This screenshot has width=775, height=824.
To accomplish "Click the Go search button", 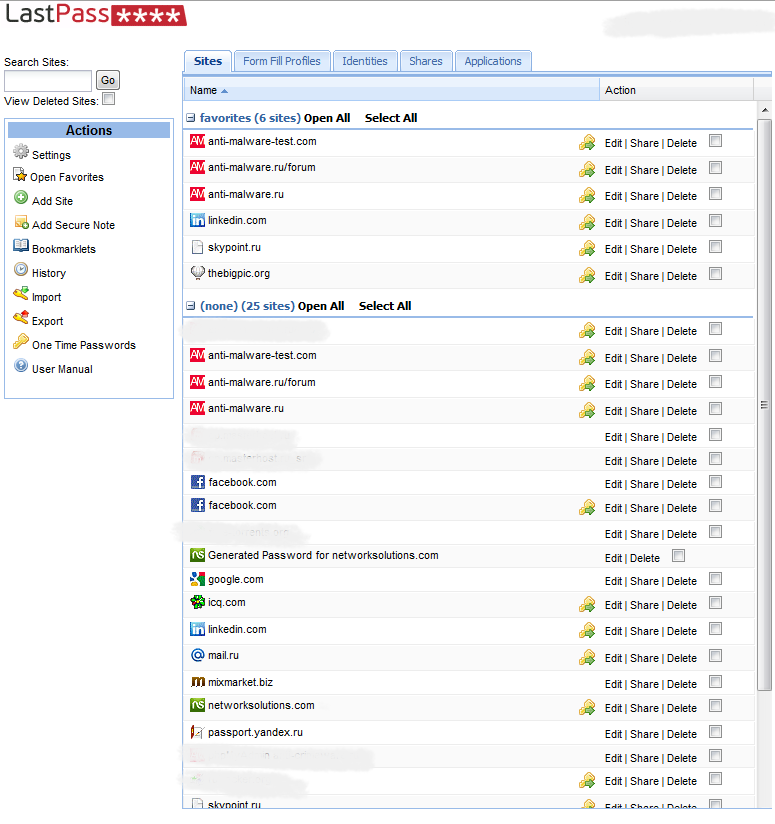I will [108, 80].
